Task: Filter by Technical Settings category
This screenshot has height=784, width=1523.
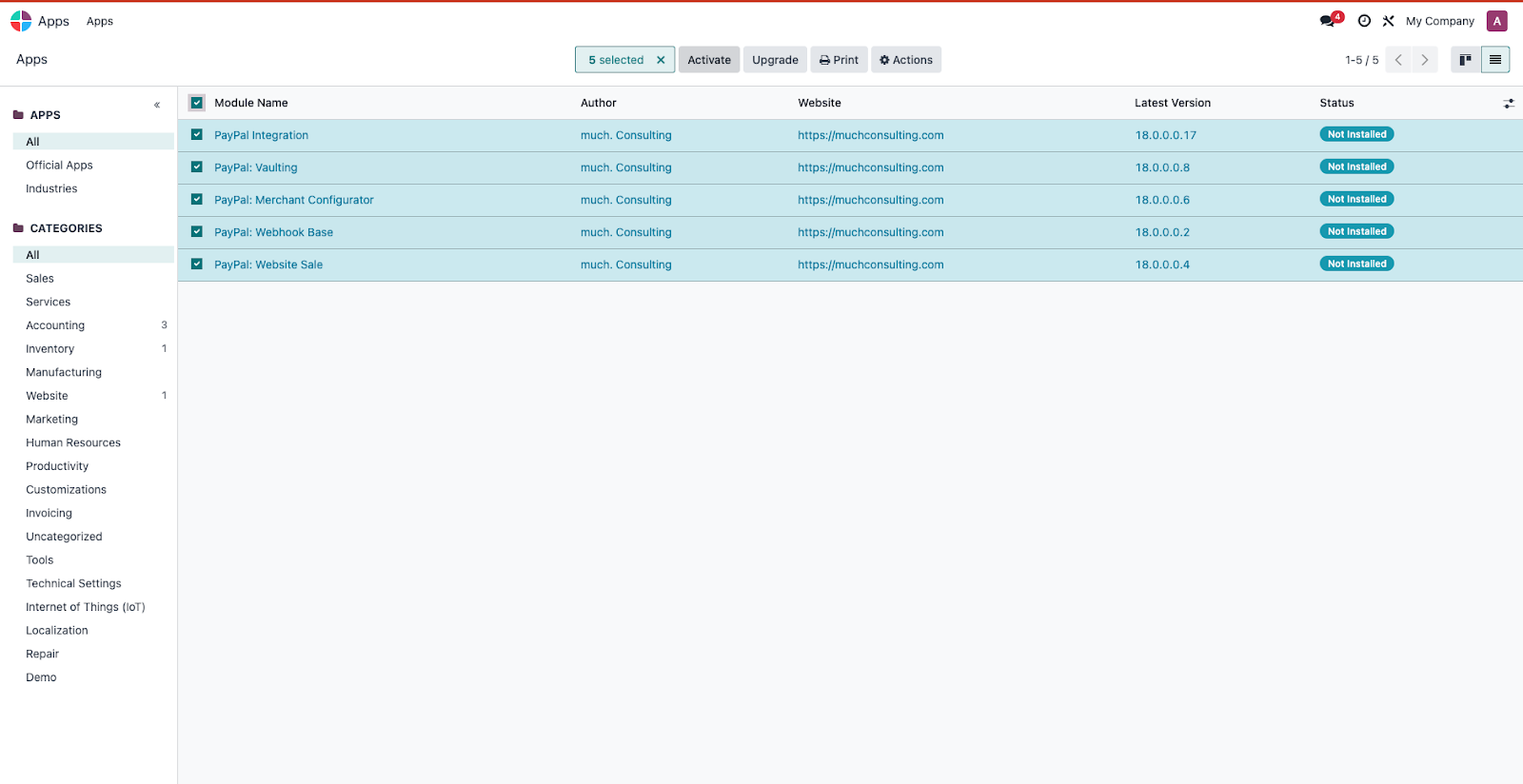Action: [93, 583]
